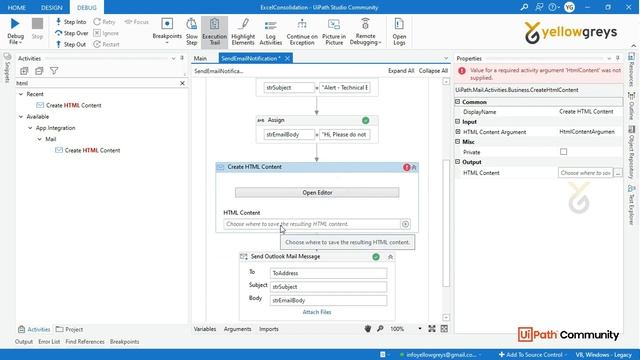Switch to the DESIGN ribbon tab
Viewport: 640px width, 360px height.
(51, 7)
